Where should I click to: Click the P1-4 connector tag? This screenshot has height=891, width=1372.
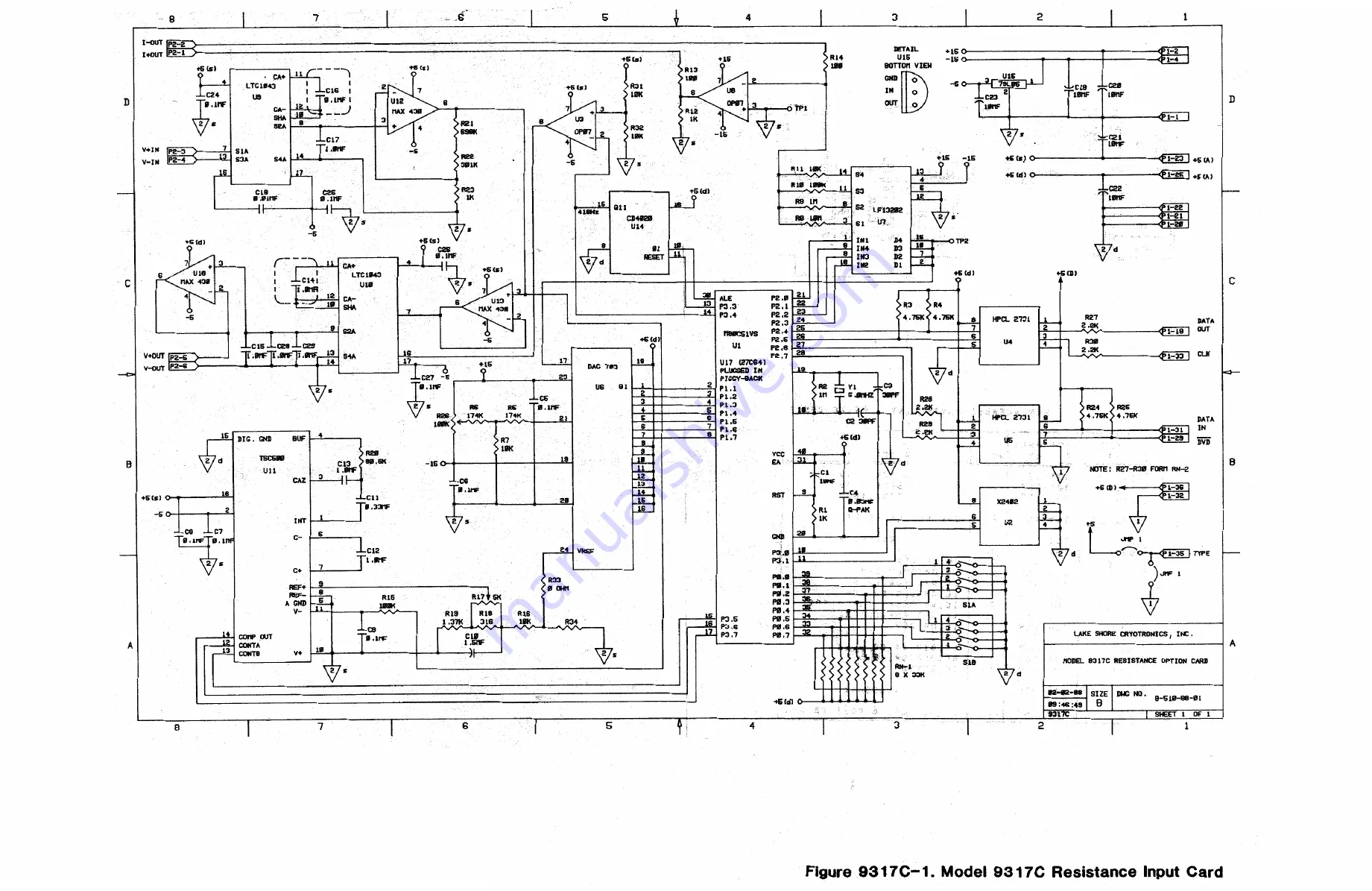[x=1174, y=60]
